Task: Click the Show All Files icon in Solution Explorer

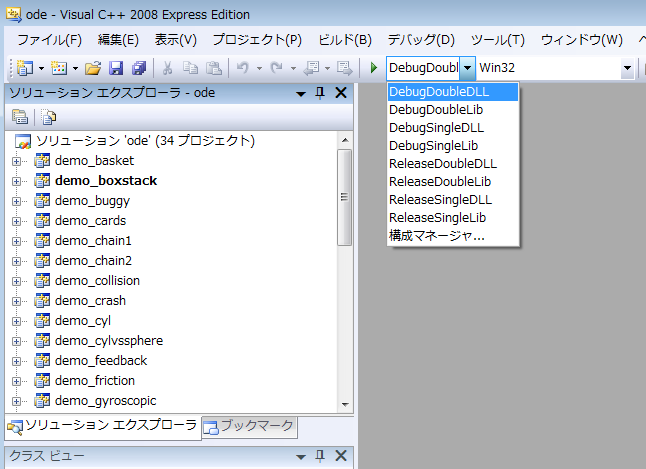Action: pos(49,117)
